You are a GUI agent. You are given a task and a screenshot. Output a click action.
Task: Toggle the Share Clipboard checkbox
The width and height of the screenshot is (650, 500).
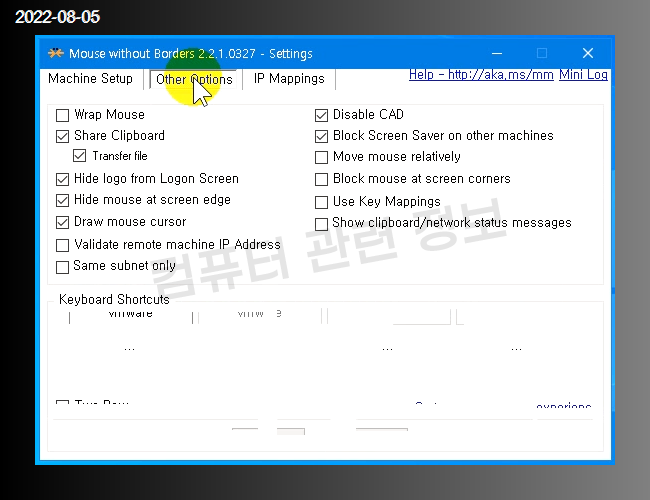click(x=63, y=136)
